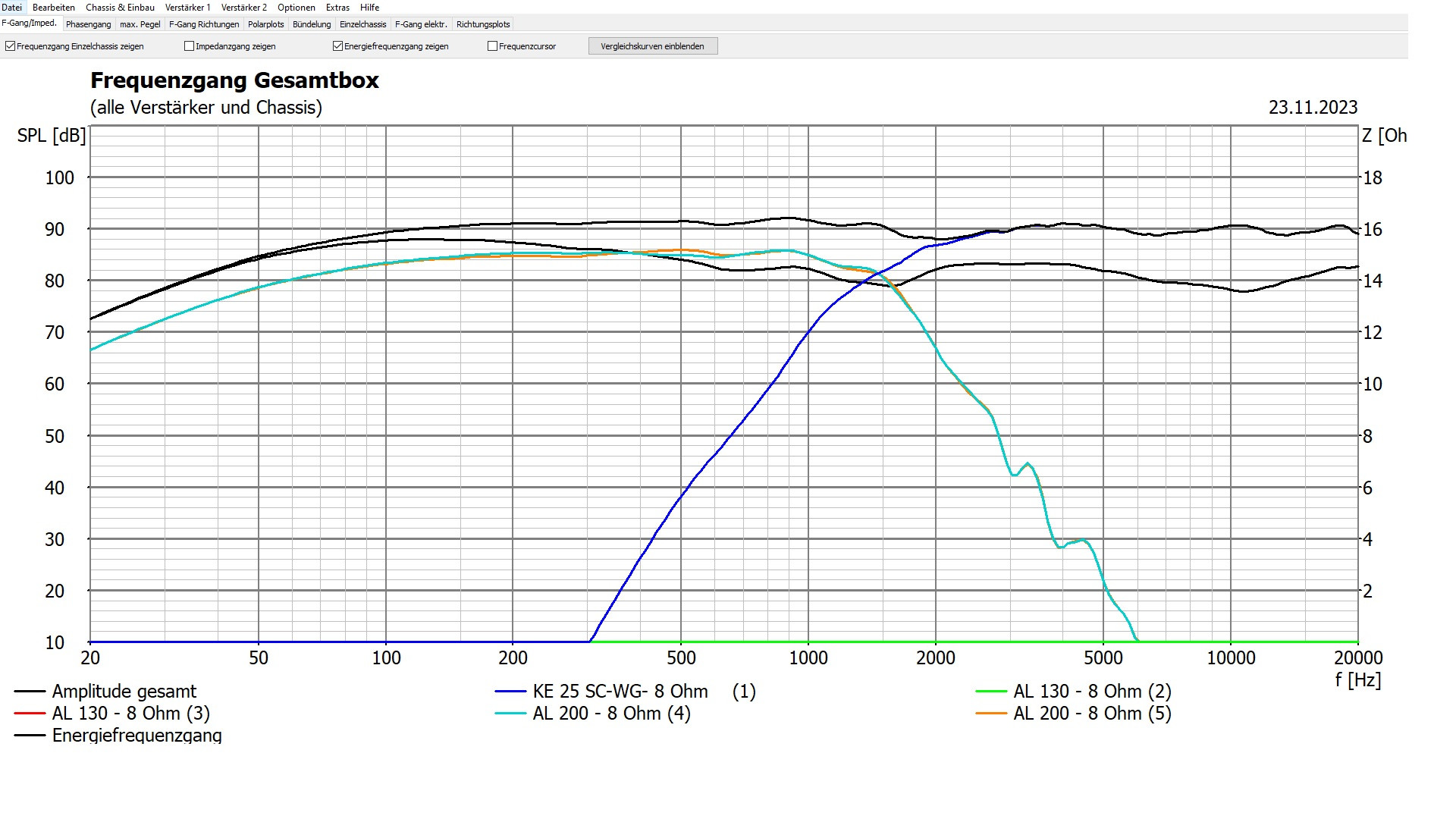Viewport: 1456px width, 819px height.
Task: Select the Polarplots tab
Action: pyautogui.click(x=265, y=24)
